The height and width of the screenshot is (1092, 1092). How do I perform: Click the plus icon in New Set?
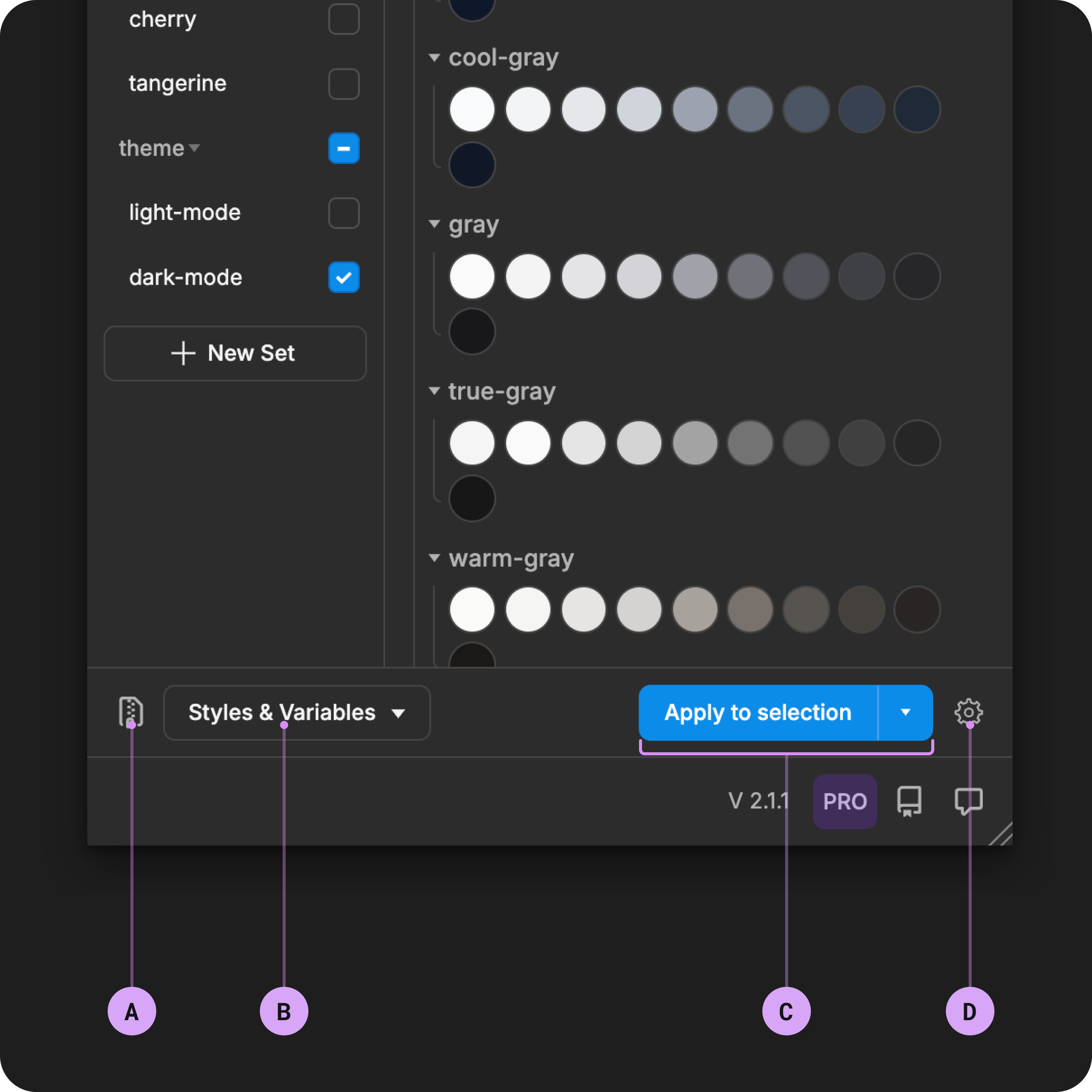pos(183,353)
